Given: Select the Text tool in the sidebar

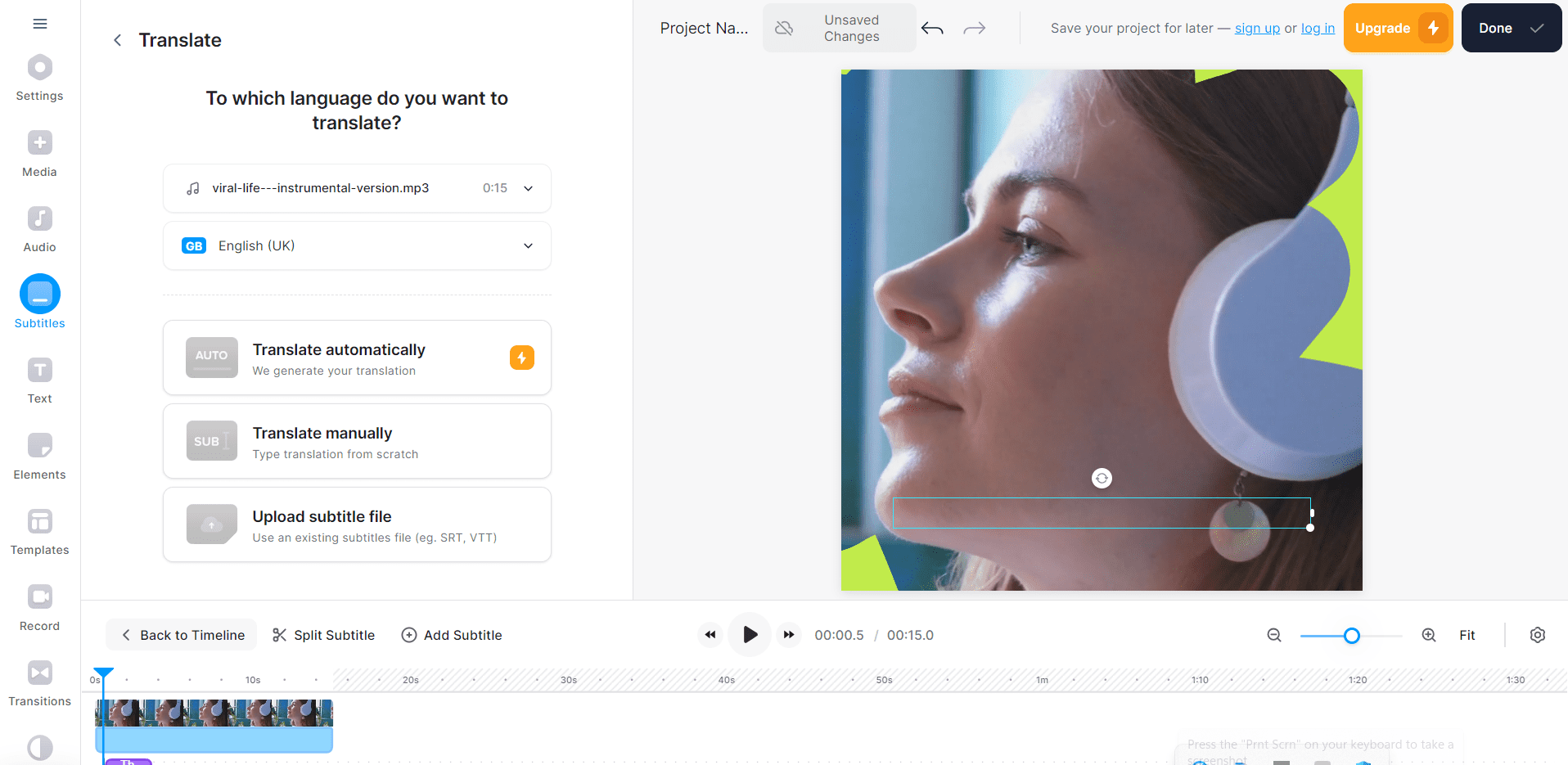Looking at the screenshot, I should (38, 378).
